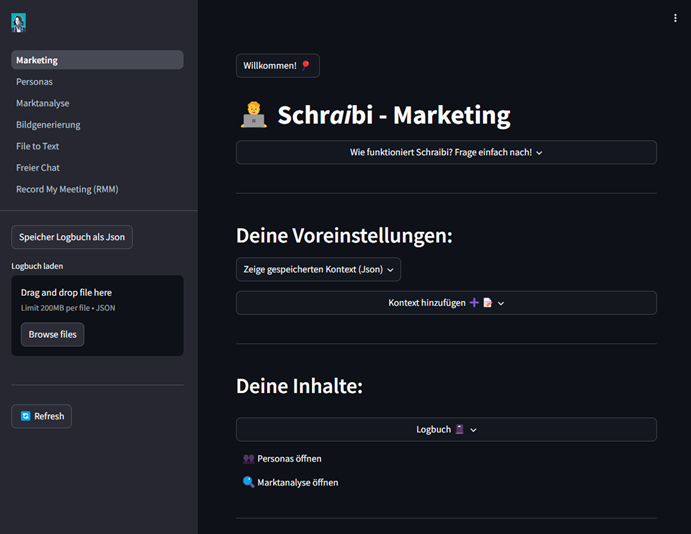The width and height of the screenshot is (691, 534).
Task: Click the balloon icon in Willkommen button
Action: point(305,66)
